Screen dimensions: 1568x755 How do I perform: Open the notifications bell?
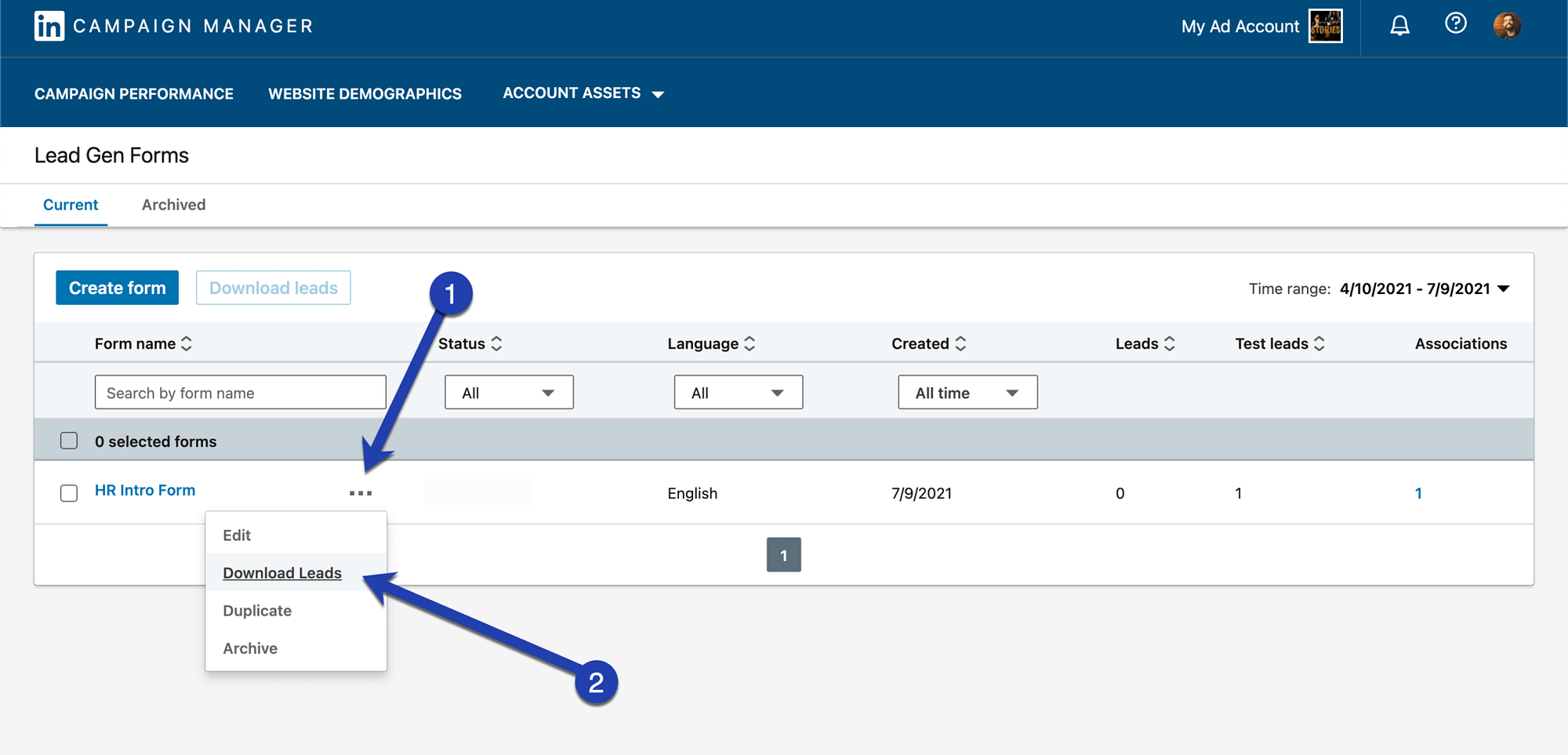tap(1399, 26)
